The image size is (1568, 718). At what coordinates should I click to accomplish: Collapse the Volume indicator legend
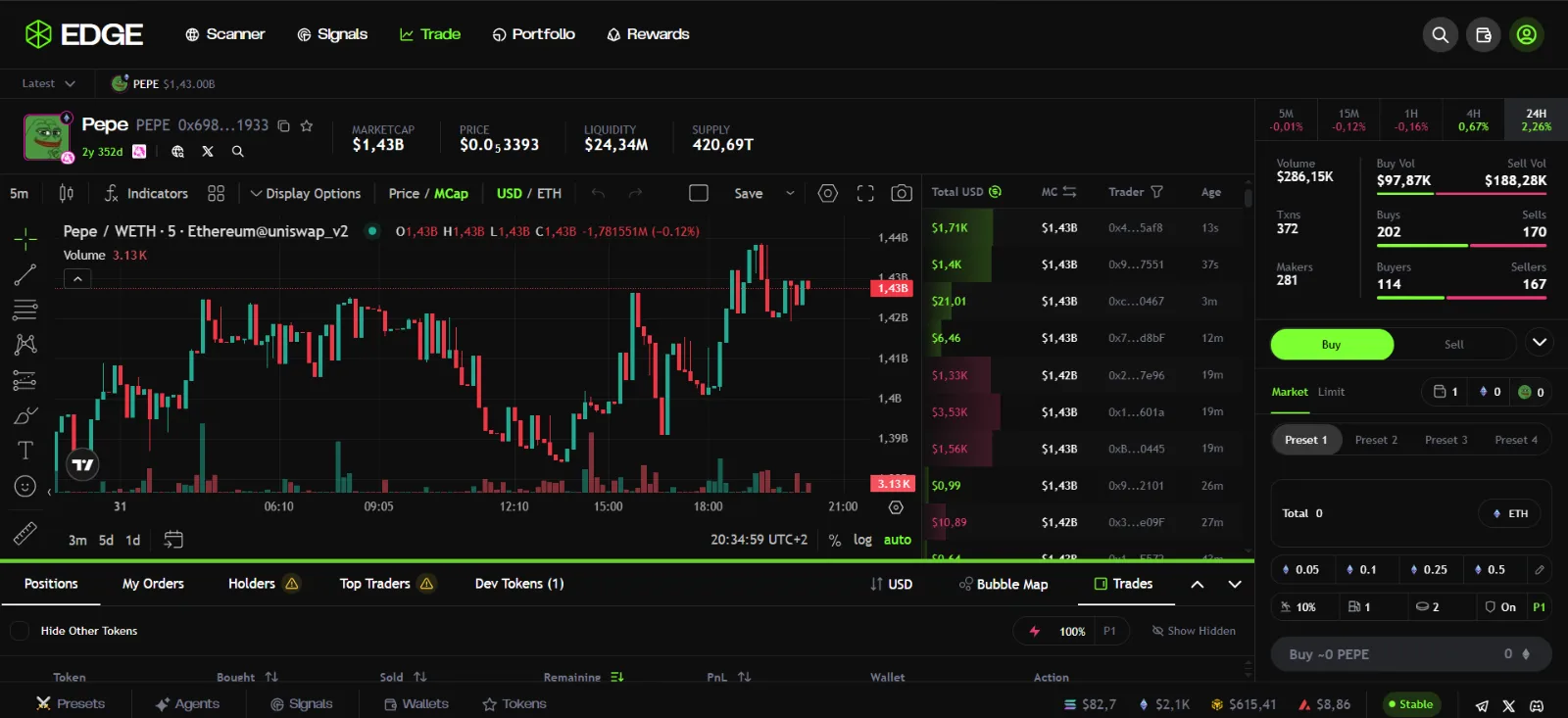click(77, 279)
